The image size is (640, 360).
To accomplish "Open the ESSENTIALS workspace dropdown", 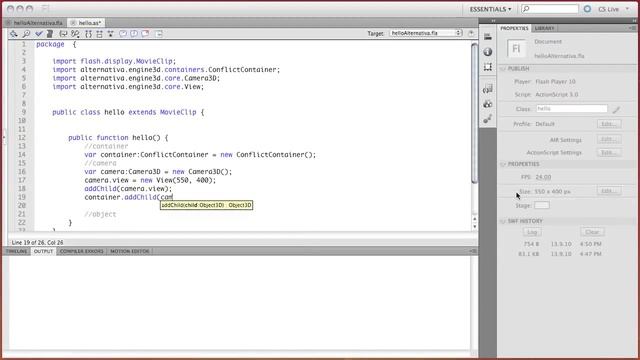I will click(490, 9).
